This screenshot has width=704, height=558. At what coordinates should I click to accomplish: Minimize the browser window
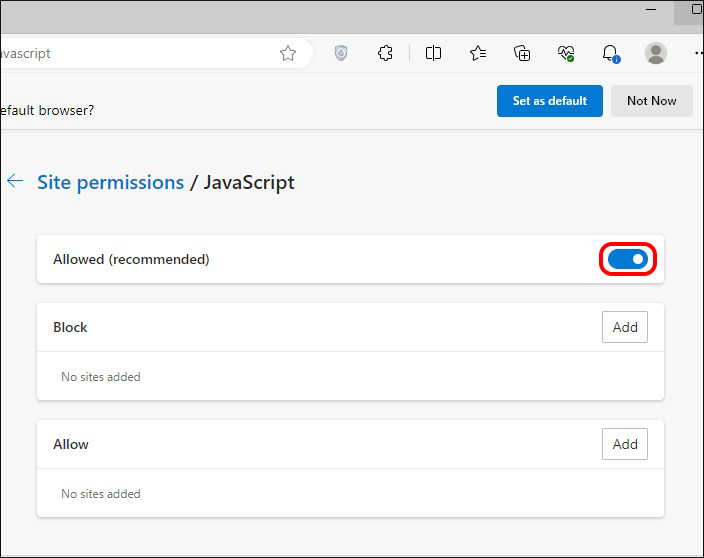tap(651, 9)
